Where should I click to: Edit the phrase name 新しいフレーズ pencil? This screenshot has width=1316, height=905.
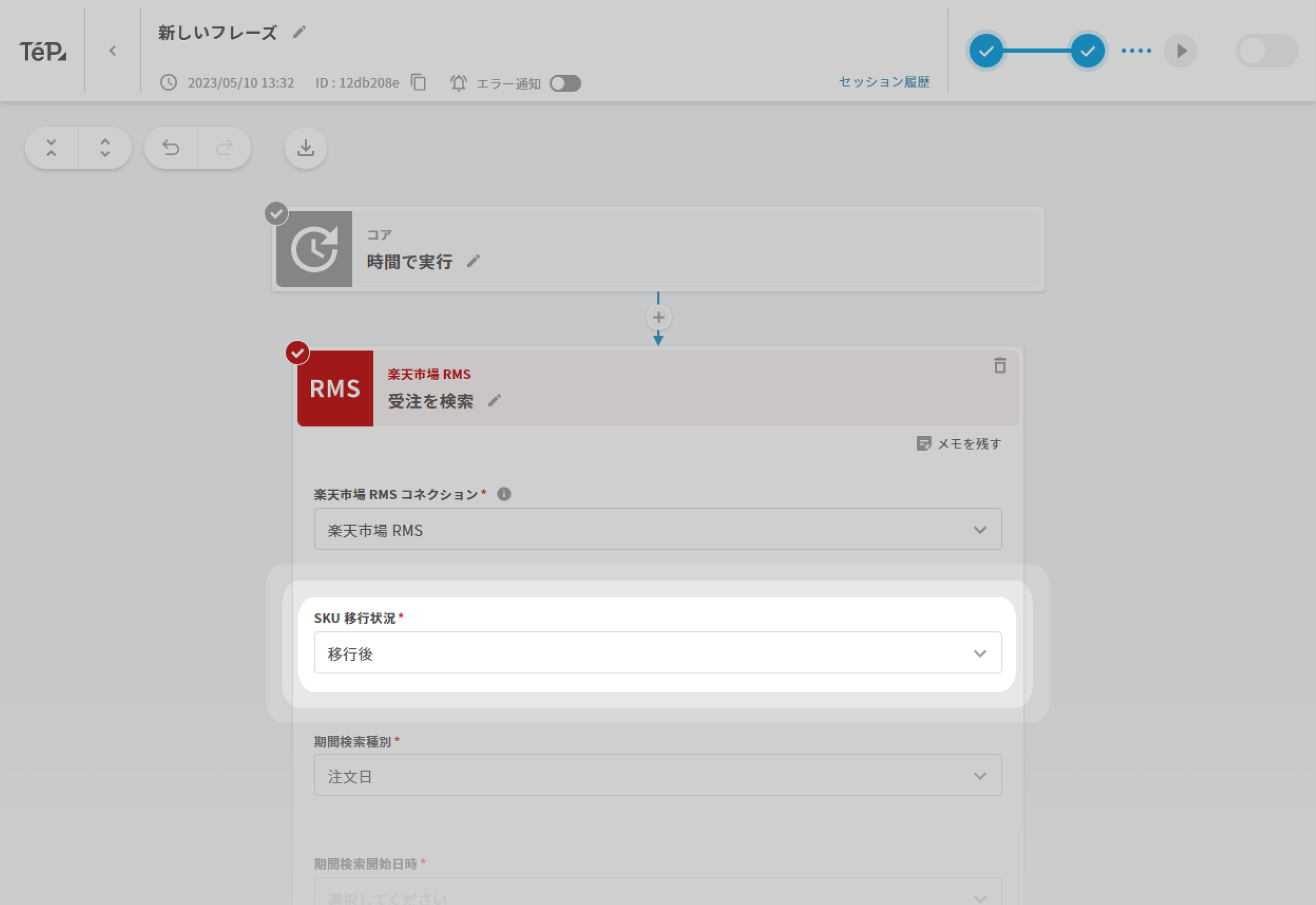299,32
